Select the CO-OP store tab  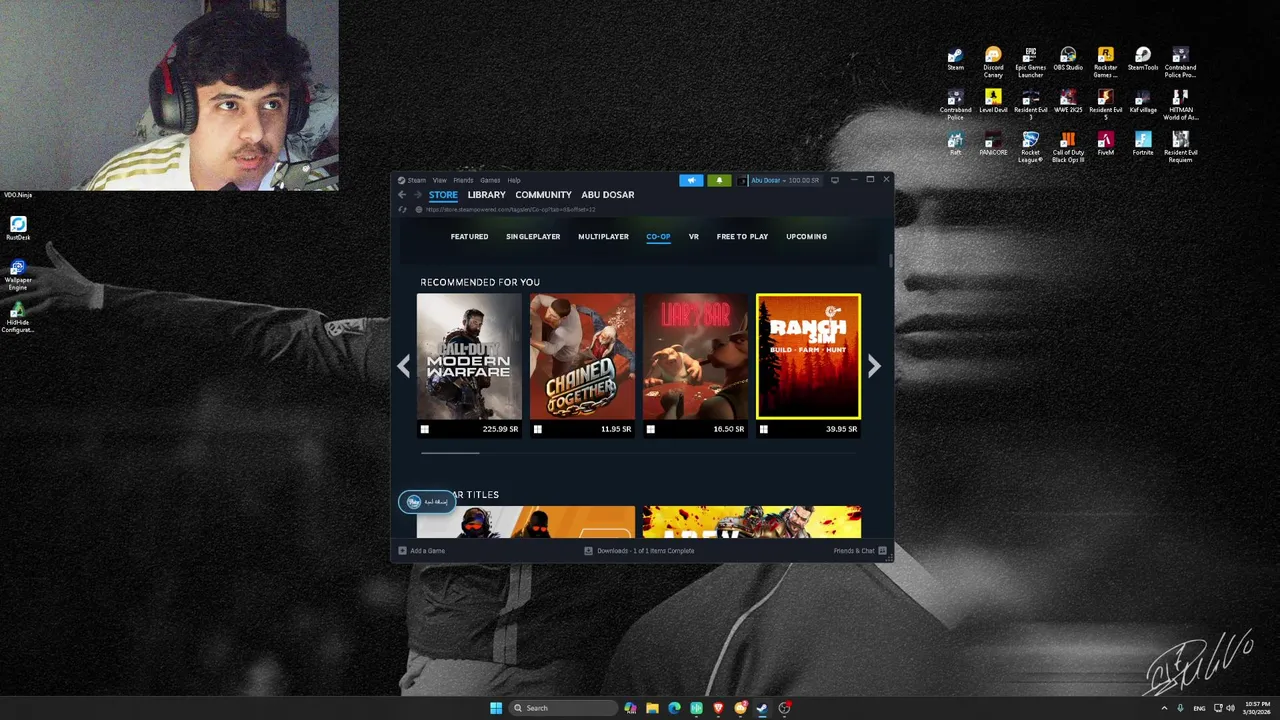658,237
